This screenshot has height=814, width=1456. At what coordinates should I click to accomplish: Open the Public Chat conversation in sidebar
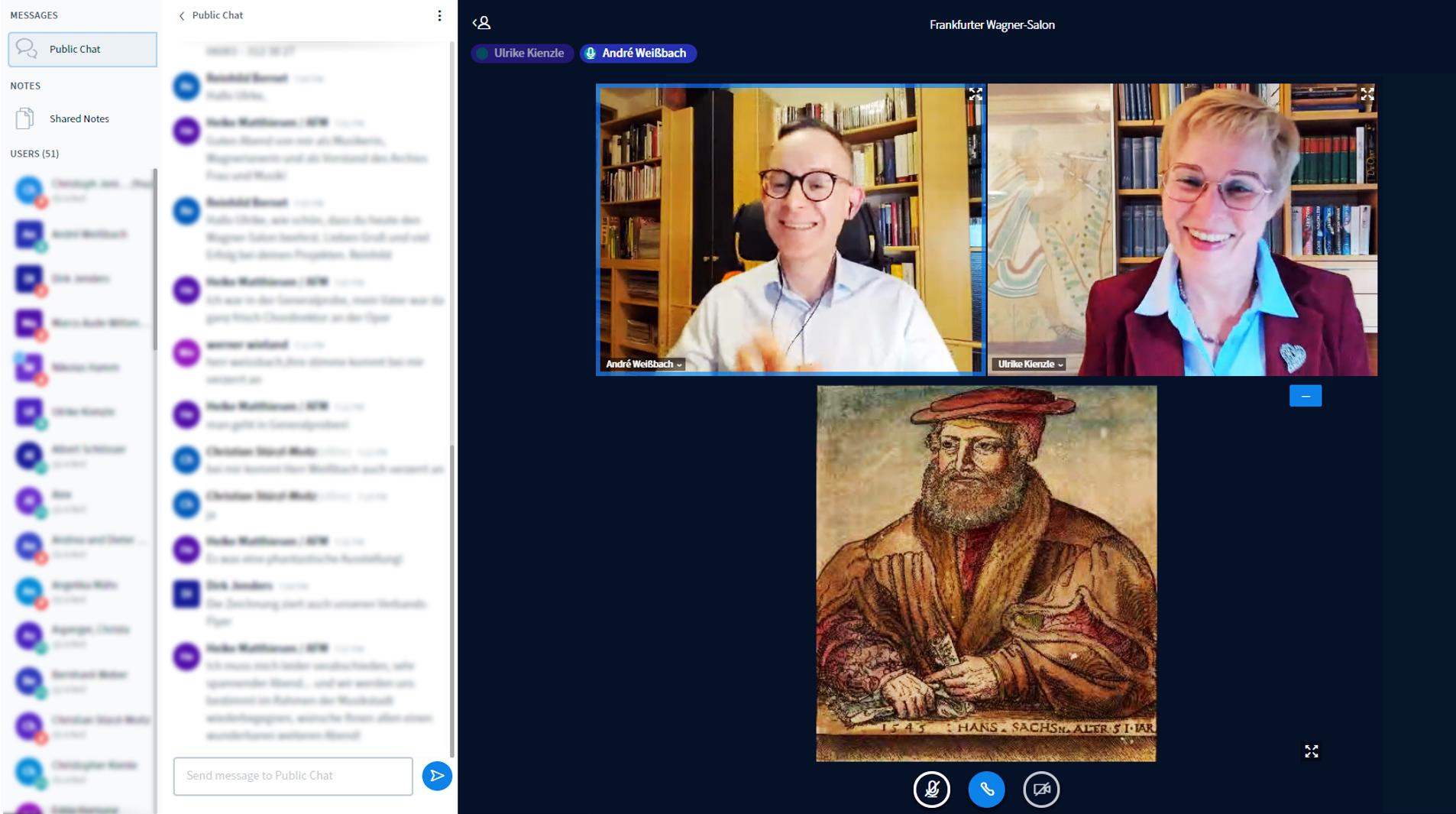pos(83,49)
